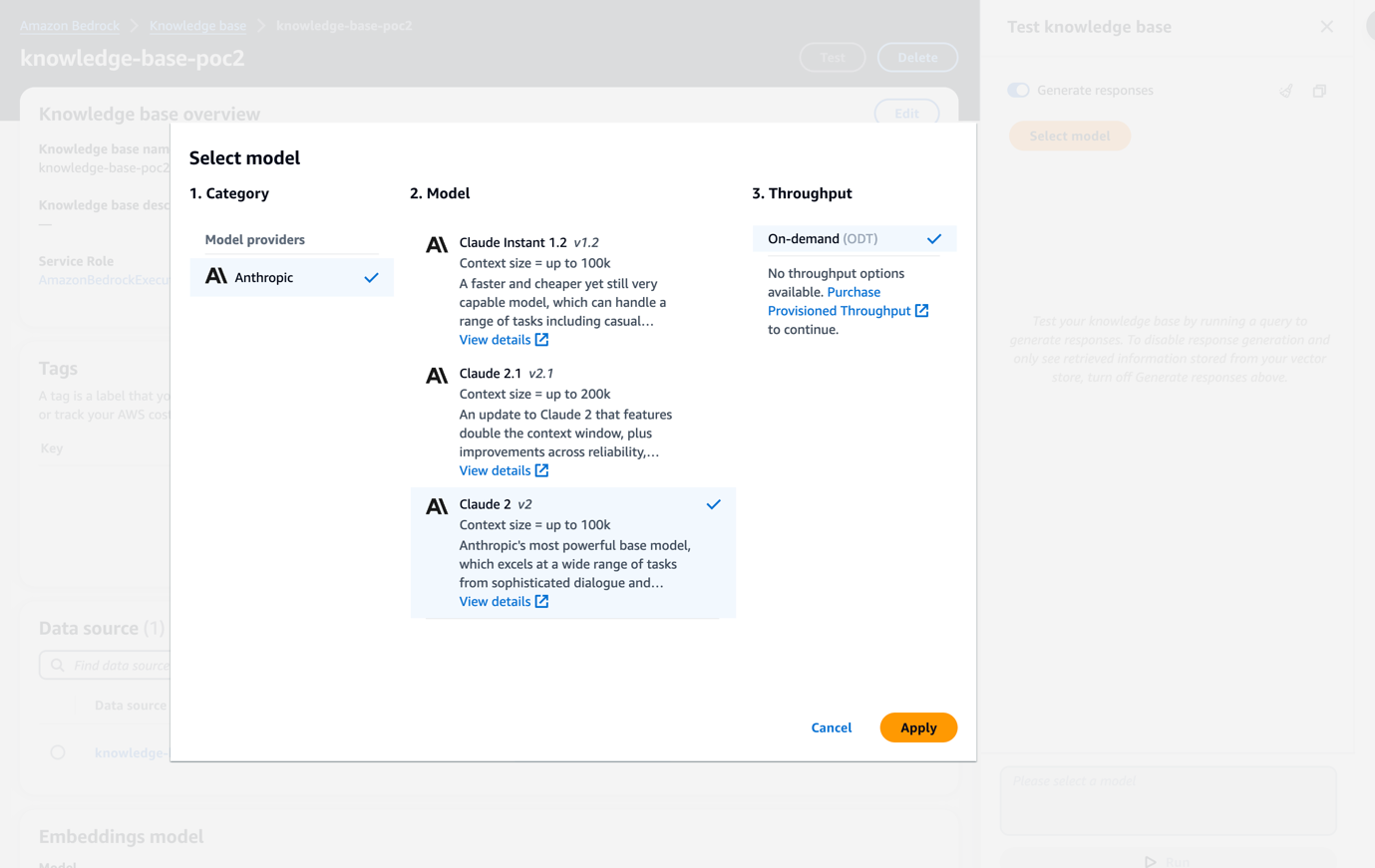Click the Test button in the page header

[x=833, y=58]
